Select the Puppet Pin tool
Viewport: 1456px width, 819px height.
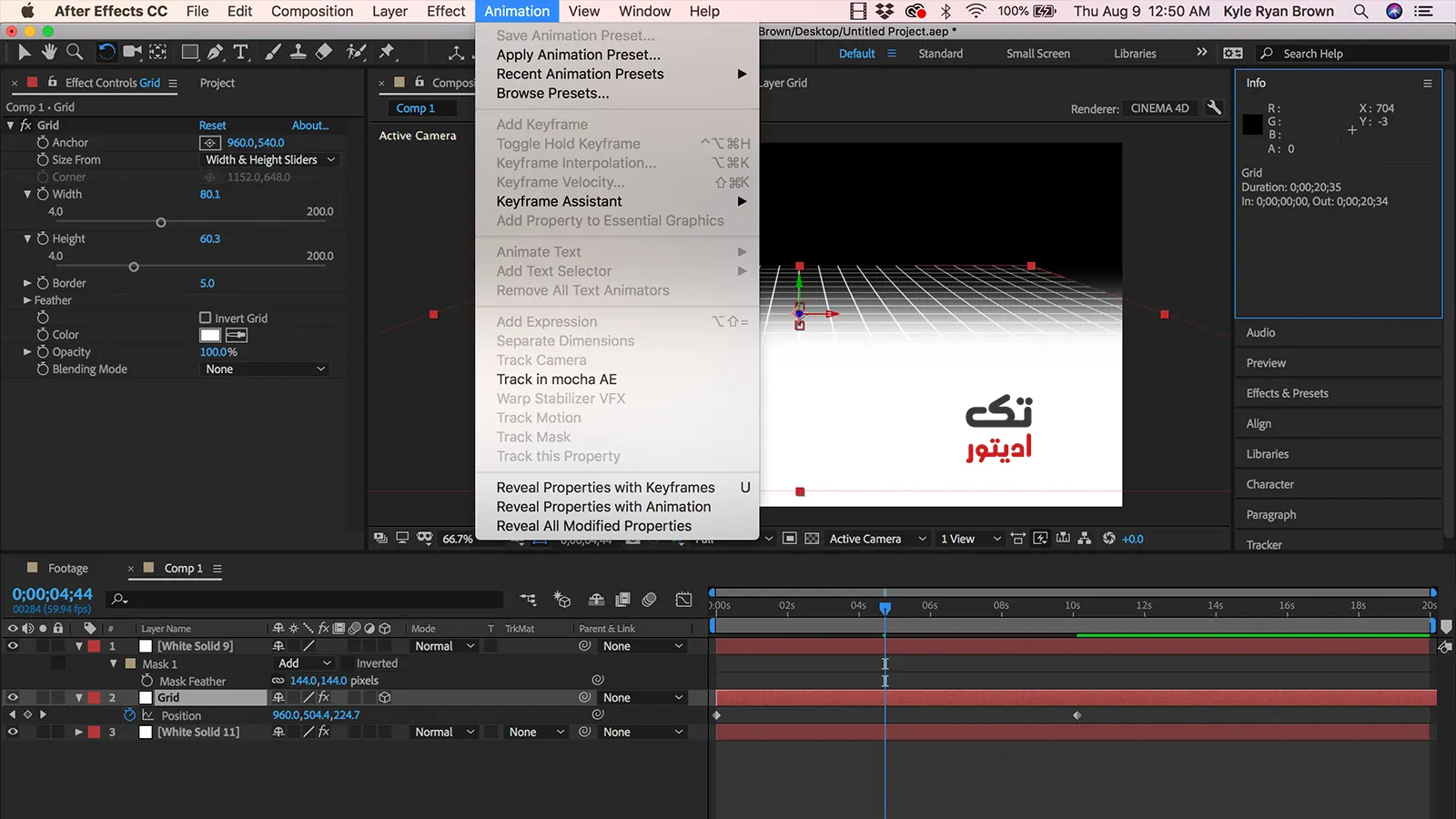pos(387,53)
